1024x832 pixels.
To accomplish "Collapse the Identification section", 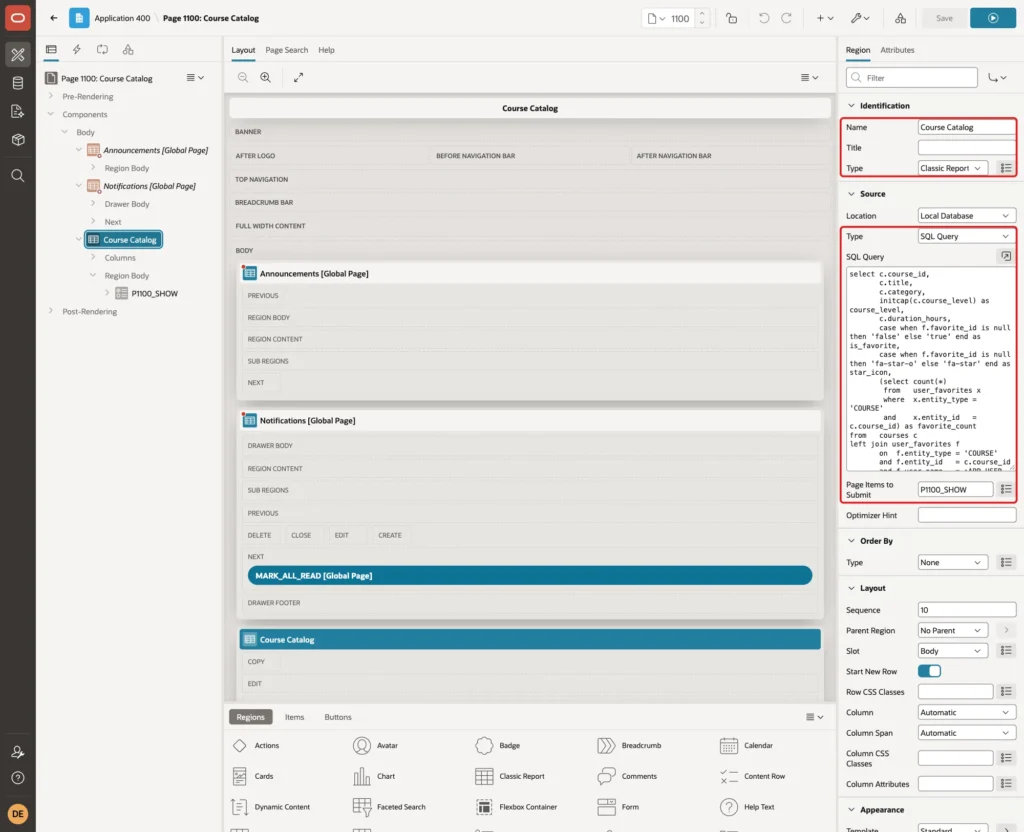I will coord(851,106).
